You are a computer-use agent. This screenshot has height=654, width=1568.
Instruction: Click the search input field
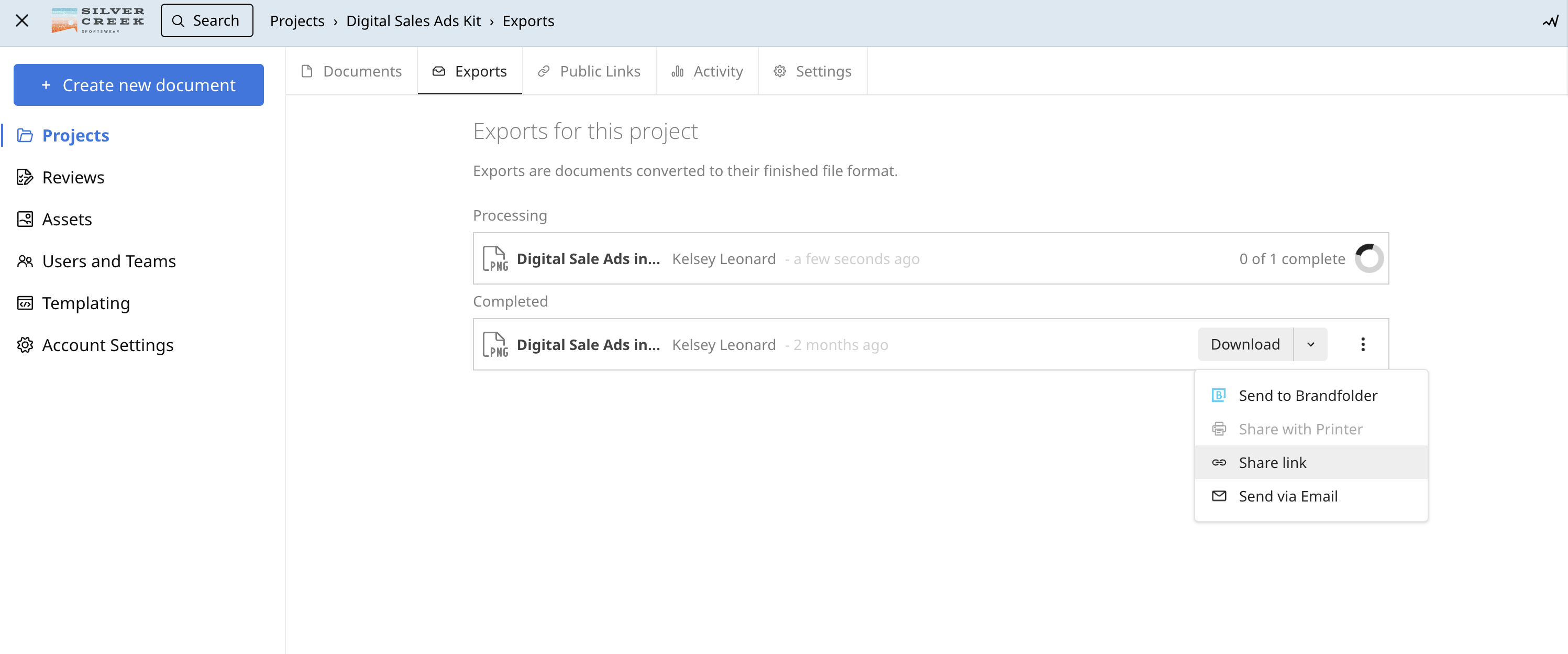[207, 20]
